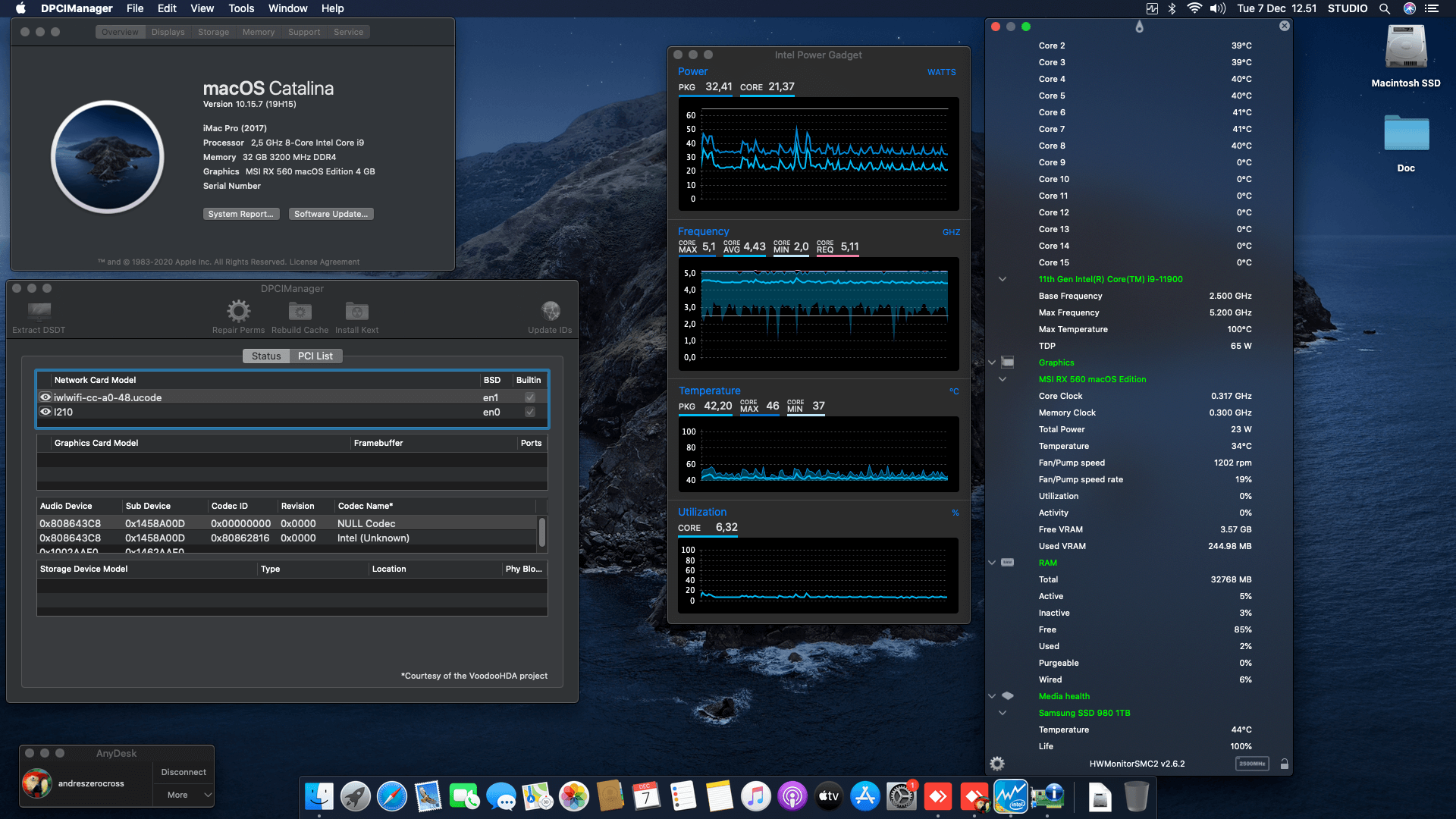
Task: Click the Install Kext toolbar icon
Action: pos(356,311)
